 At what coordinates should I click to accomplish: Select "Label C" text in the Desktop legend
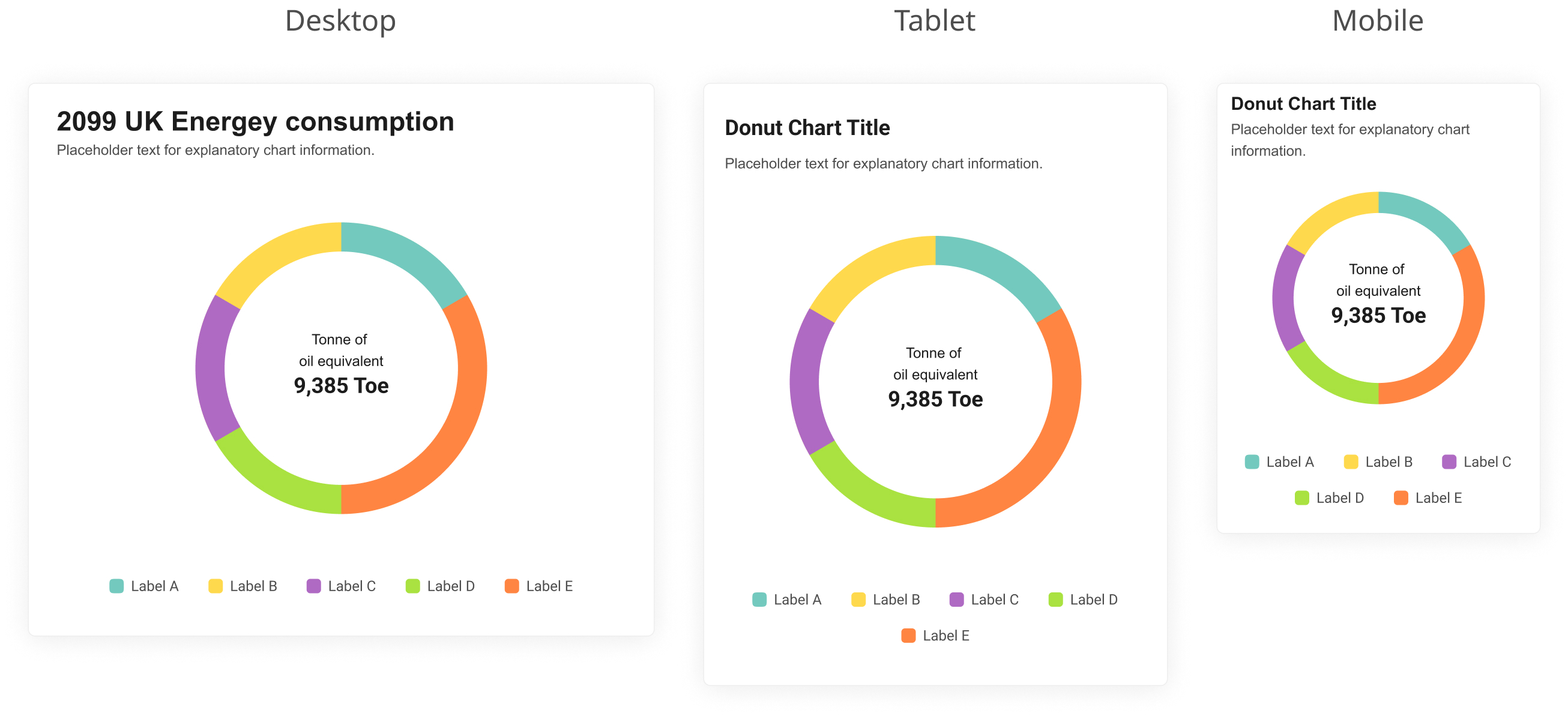click(352, 586)
